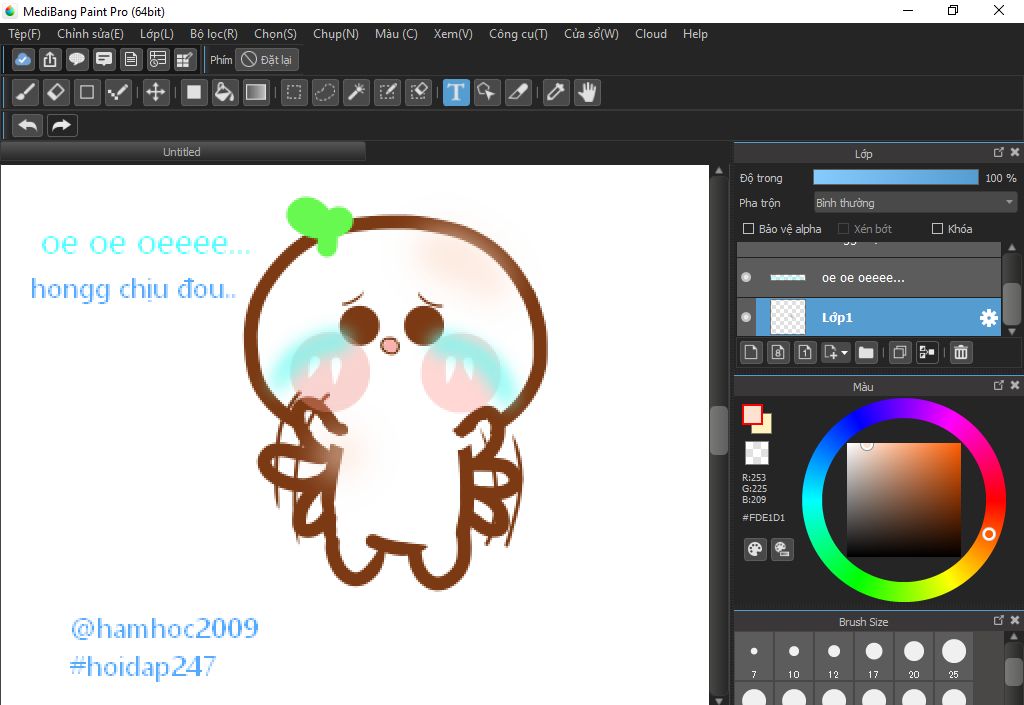This screenshot has width=1024, height=705.
Task: Expand the add-layer dropdown arrow
Action: point(844,352)
